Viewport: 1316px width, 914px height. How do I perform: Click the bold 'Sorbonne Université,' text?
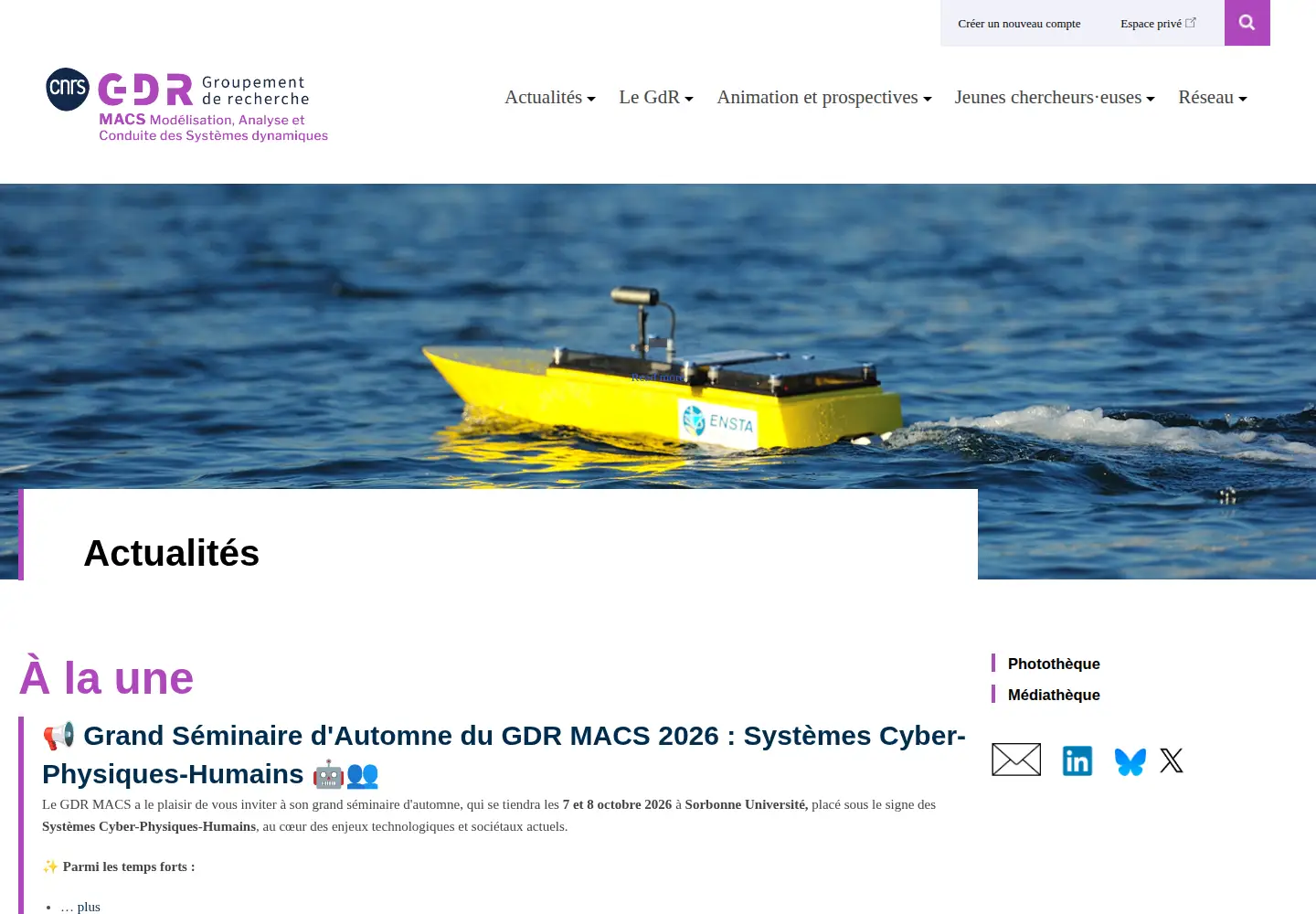pos(747,804)
